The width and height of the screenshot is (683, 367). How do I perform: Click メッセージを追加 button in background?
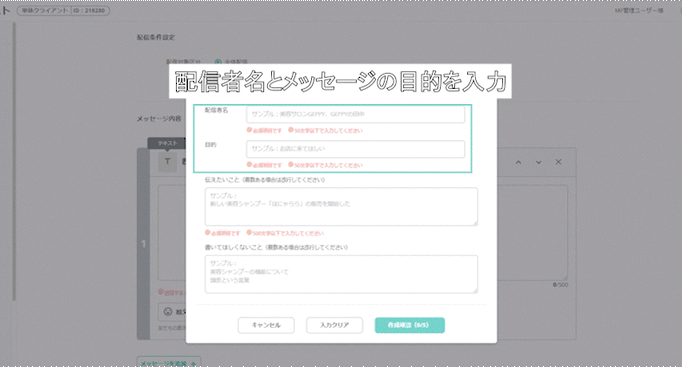coord(169,362)
